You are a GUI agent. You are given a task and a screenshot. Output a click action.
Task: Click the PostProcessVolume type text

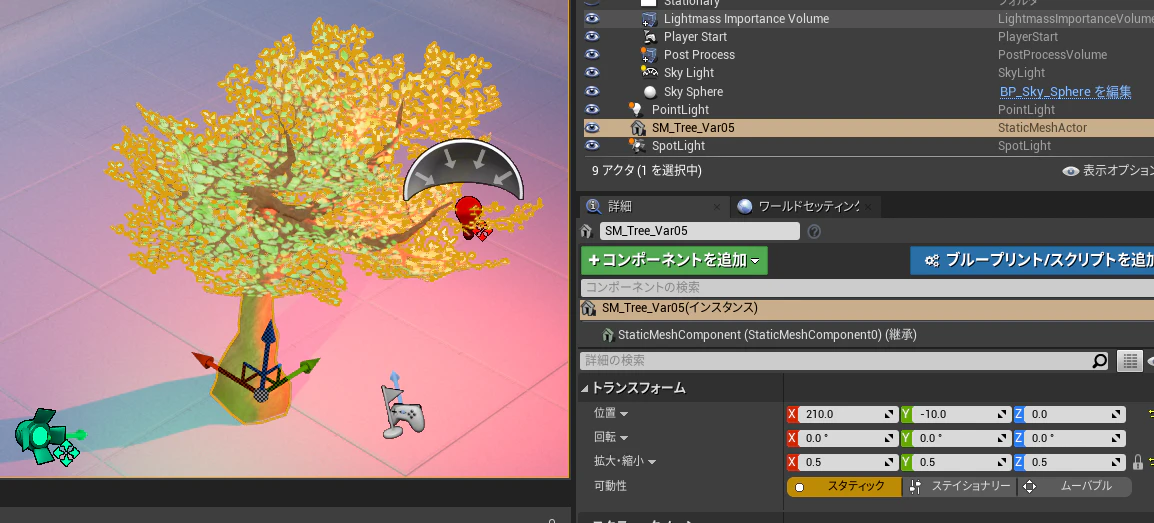click(x=1052, y=55)
